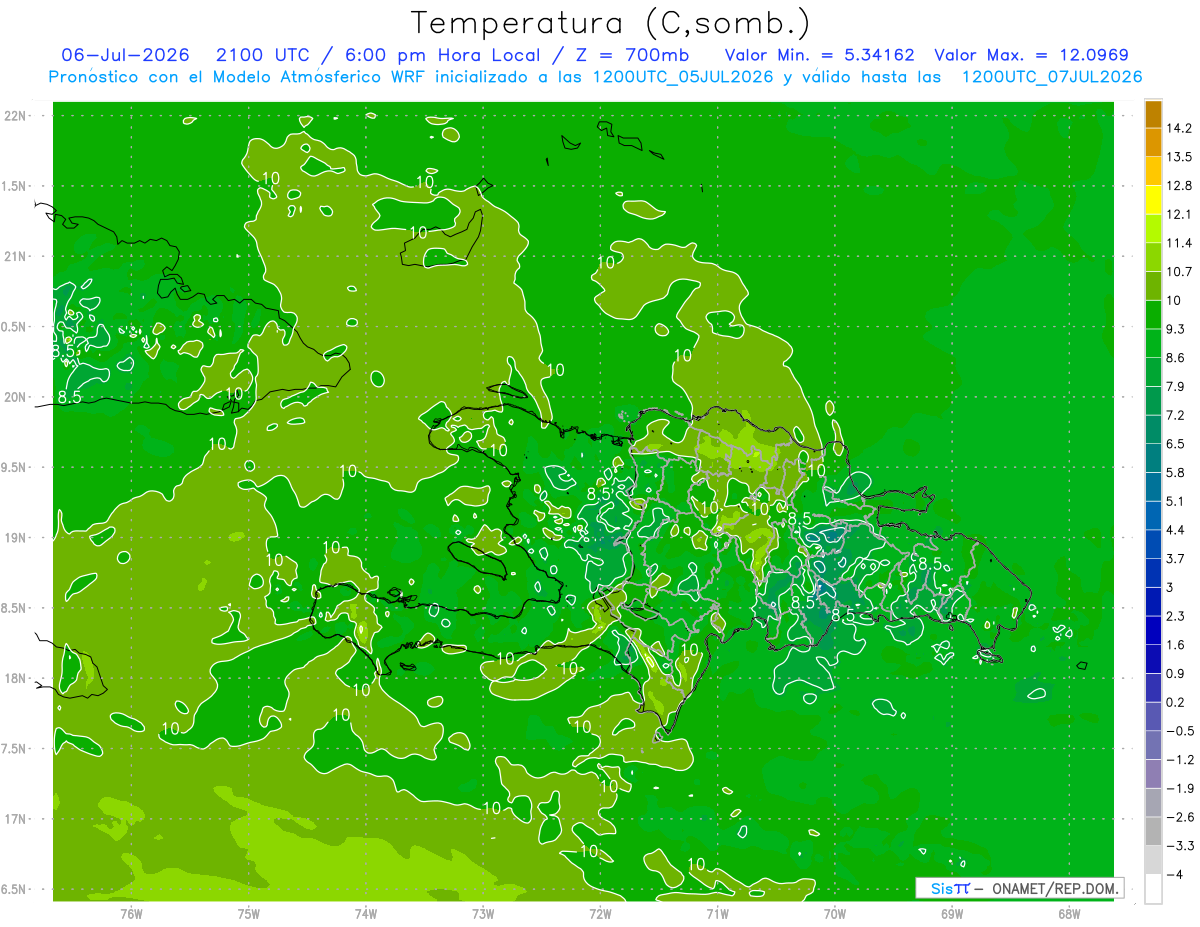This screenshot has height=927, width=1200.
Task: Click the "21N" latitude axis label
Action: [x=15, y=256]
